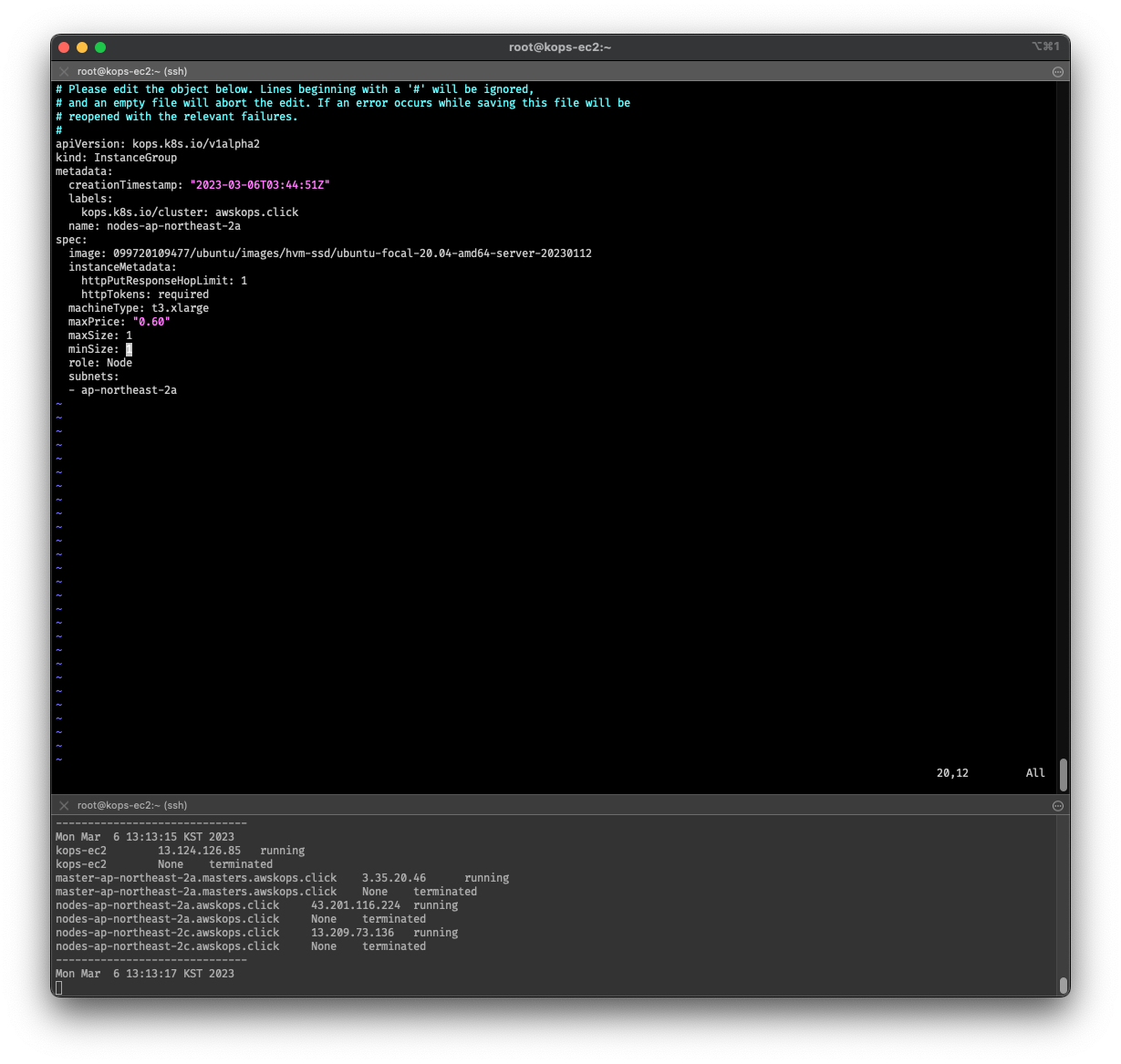Click the machineType: t3.xlarge line
This screenshot has width=1121, height=1064.
point(139,308)
